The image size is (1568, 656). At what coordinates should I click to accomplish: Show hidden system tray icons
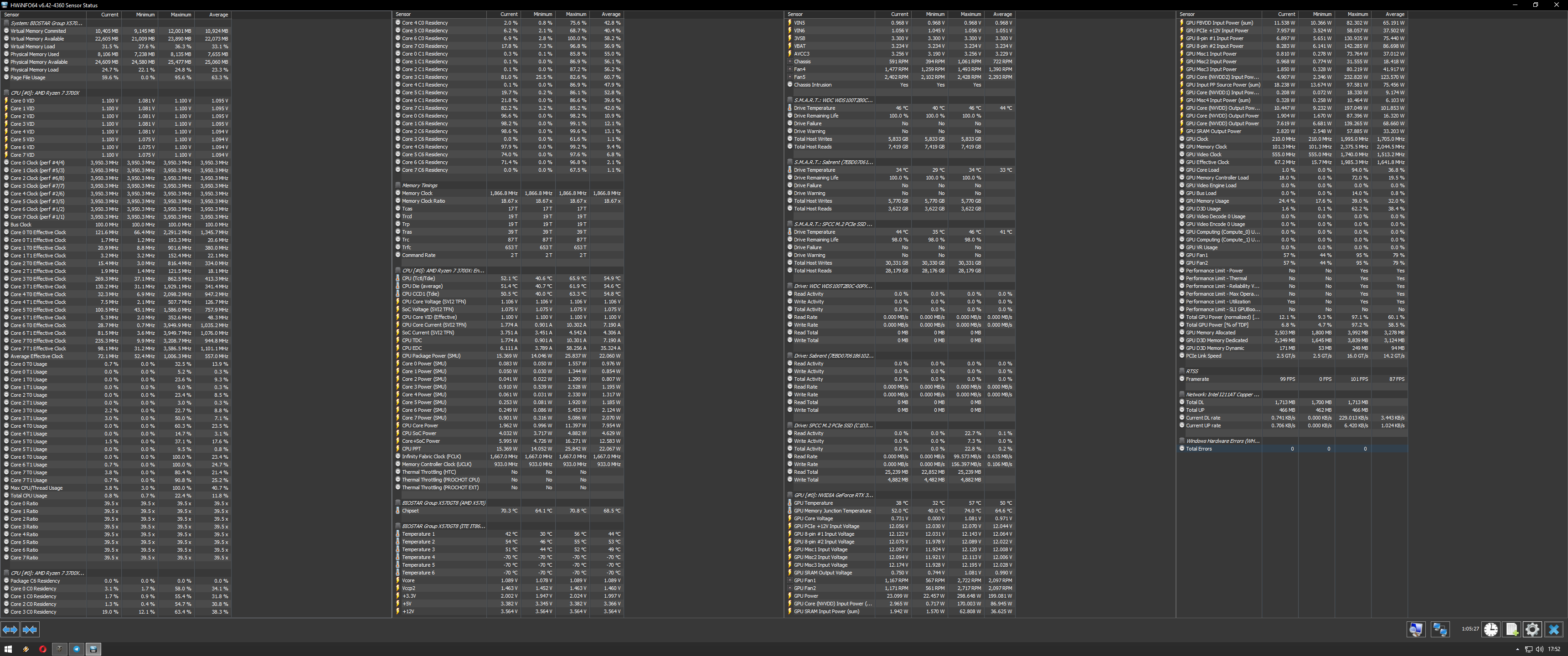click(x=1517, y=649)
